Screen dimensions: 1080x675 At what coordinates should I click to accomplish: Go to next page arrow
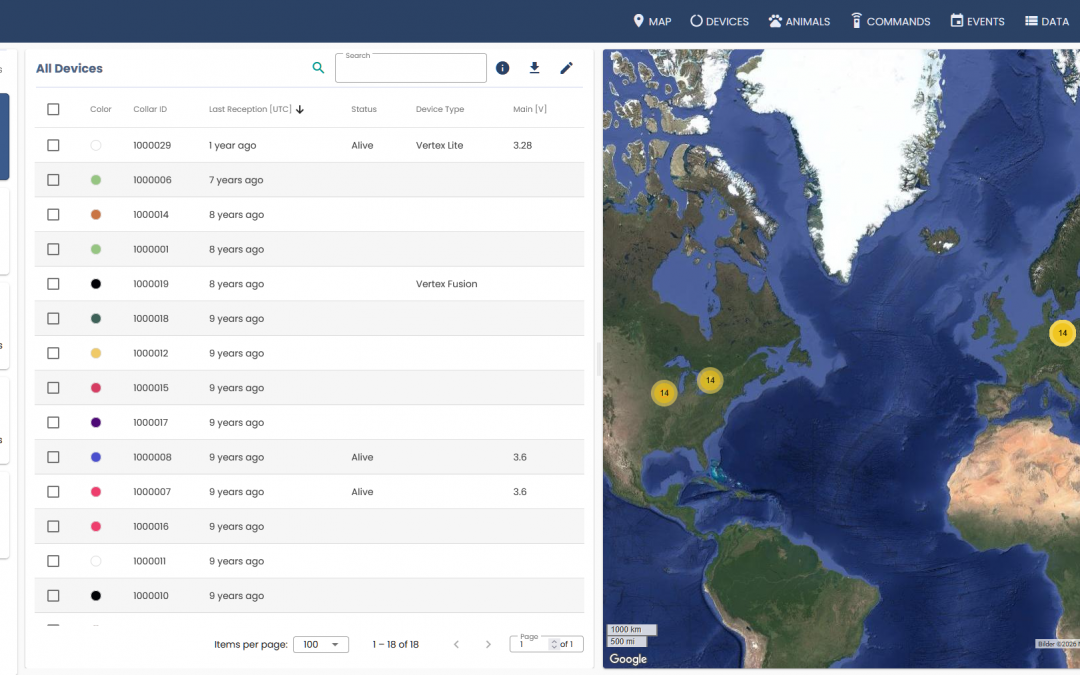tap(488, 644)
